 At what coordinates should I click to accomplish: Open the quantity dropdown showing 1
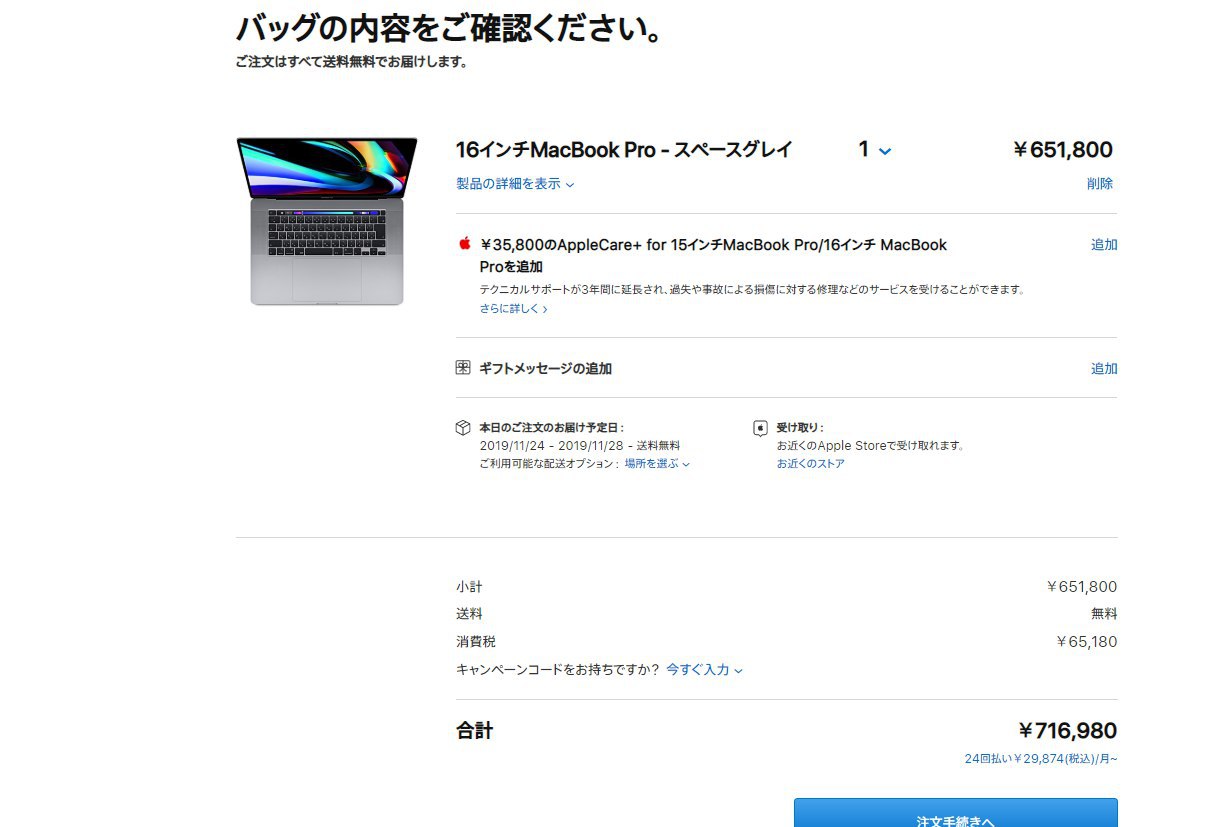pyautogui.click(x=875, y=150)
